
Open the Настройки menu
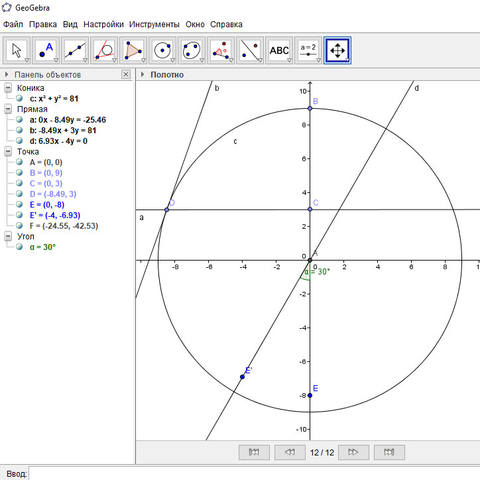click(103, 24)
